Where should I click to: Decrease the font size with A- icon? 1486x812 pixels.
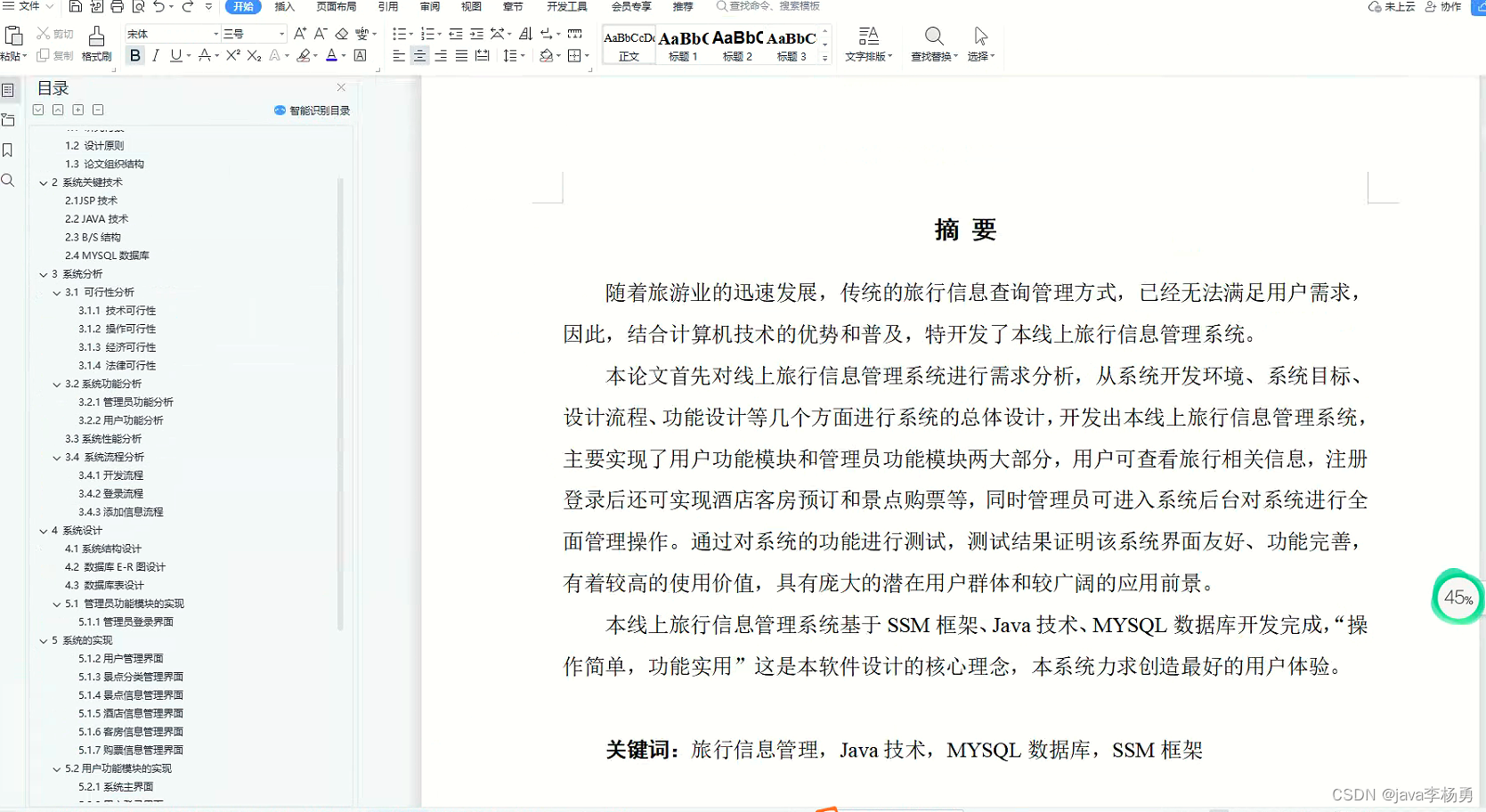click(321, 34)
